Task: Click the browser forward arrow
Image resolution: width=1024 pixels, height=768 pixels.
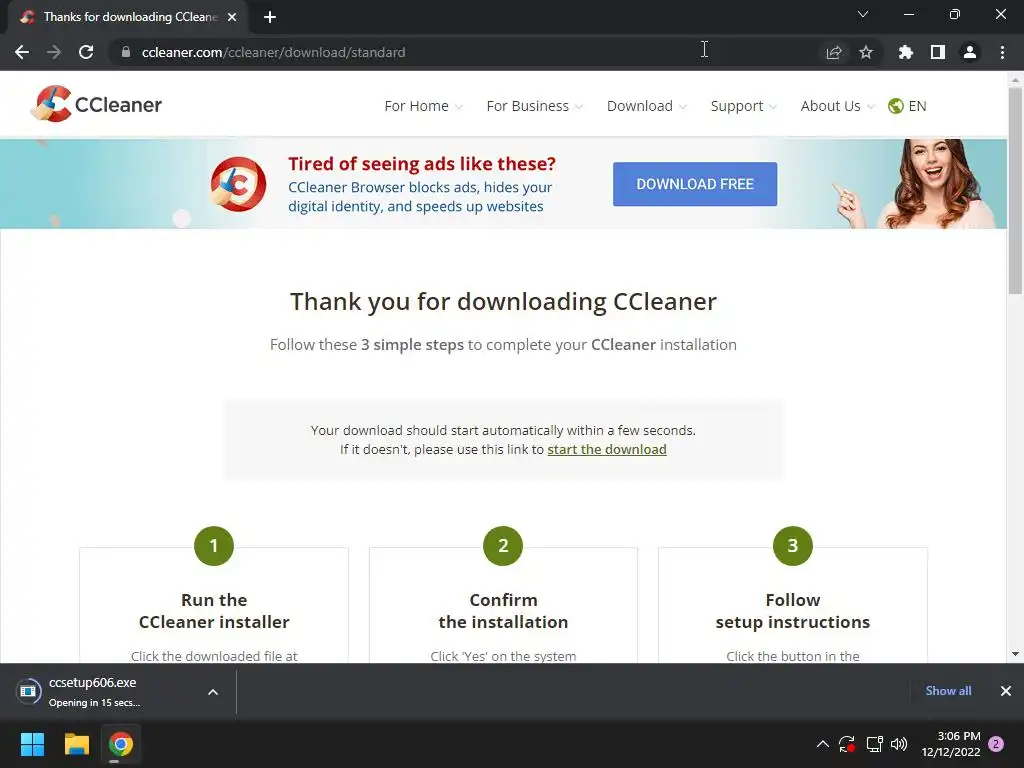Action: click(54, 52)
